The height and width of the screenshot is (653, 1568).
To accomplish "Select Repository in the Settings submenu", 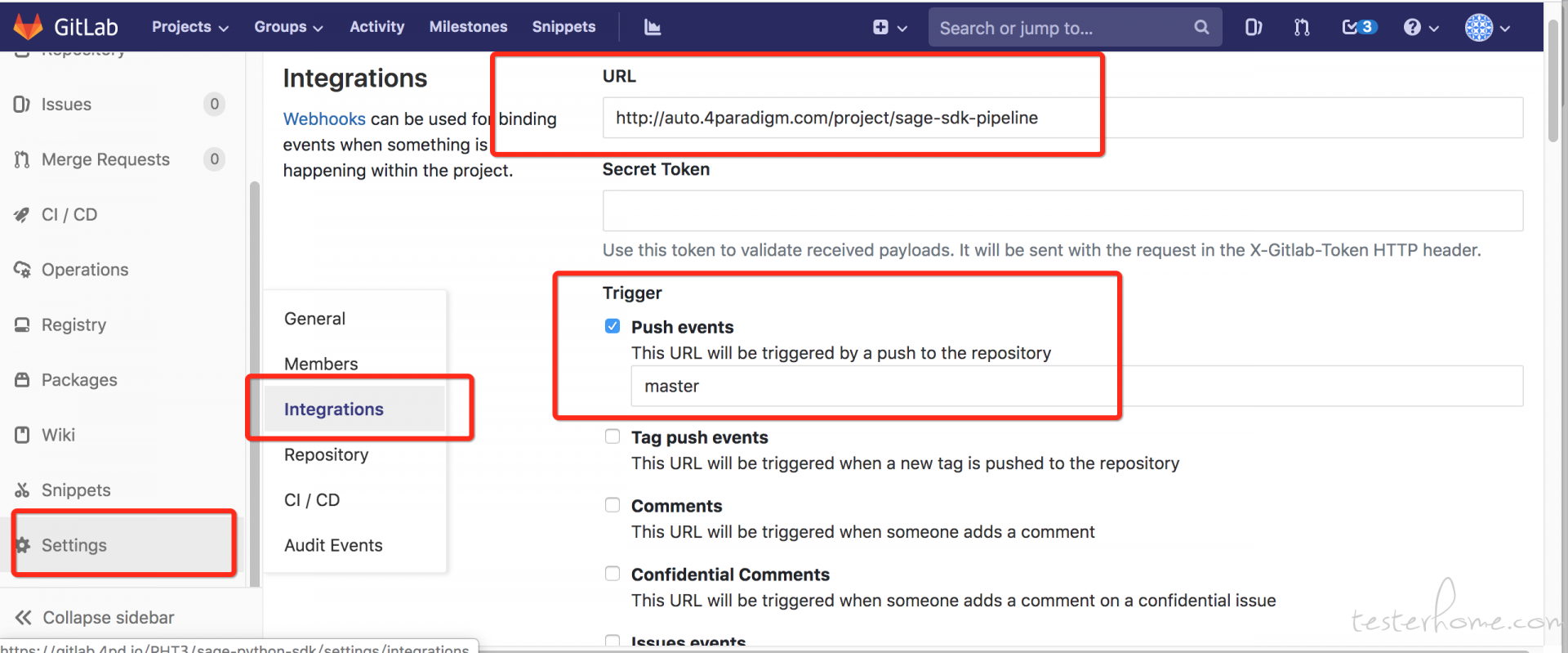I will tap(327, 454).
